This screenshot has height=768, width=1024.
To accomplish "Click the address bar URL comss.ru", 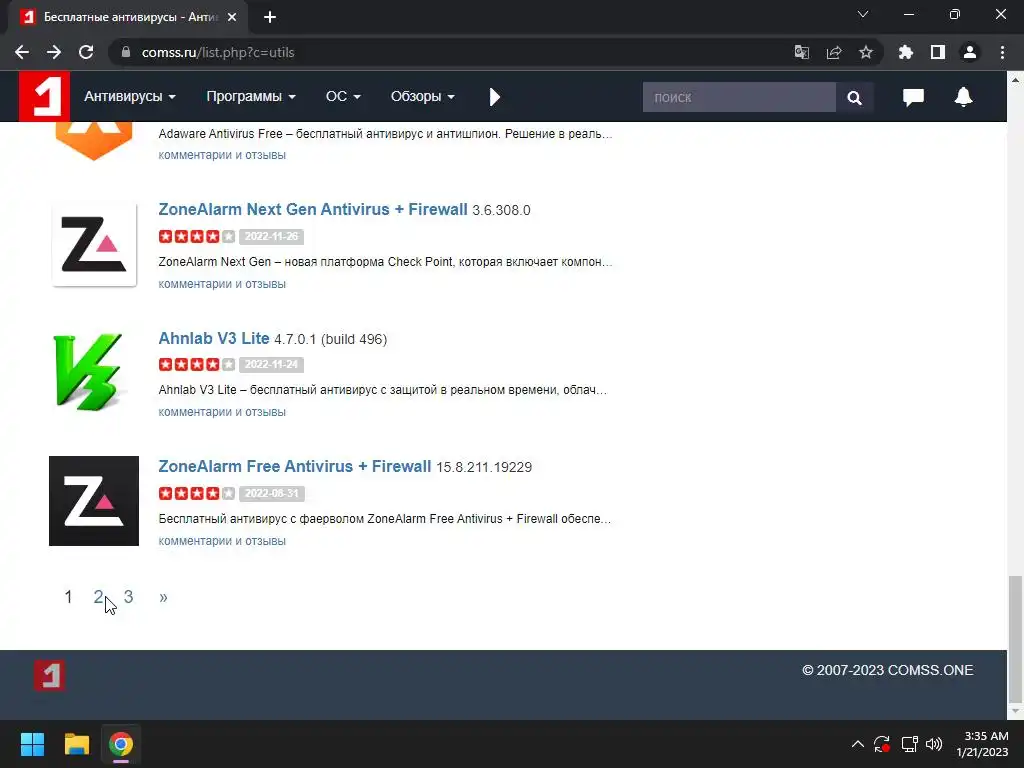I will click(218, 52).
